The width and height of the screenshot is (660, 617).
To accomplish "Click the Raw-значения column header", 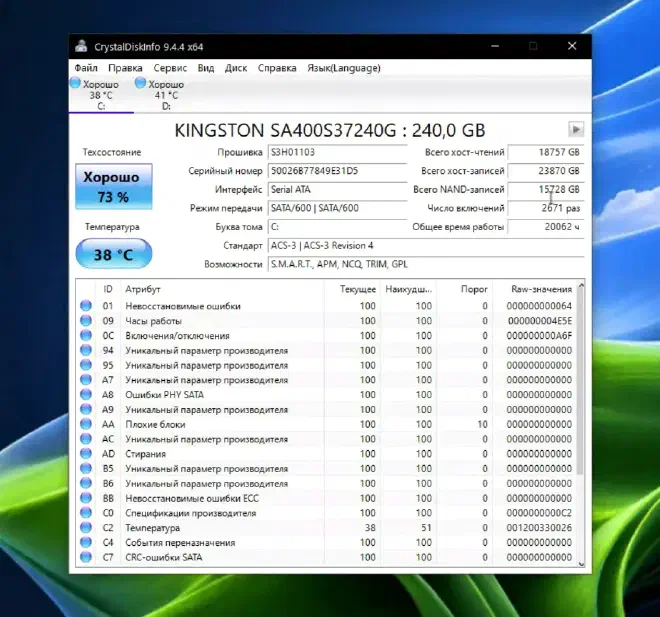I will [x=535, y=289].
